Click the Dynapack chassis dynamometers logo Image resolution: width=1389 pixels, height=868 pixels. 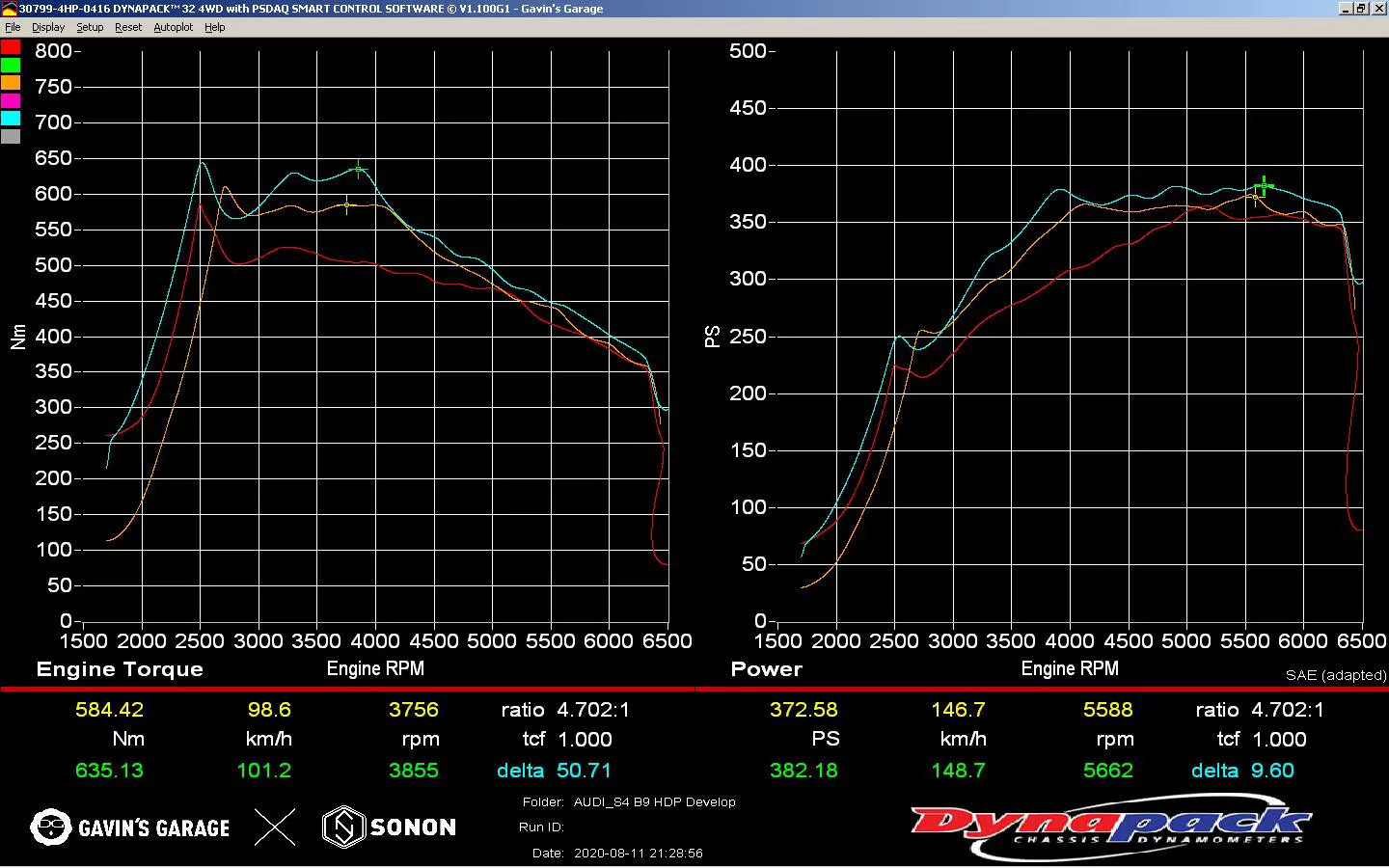(x=1109, y=827)
